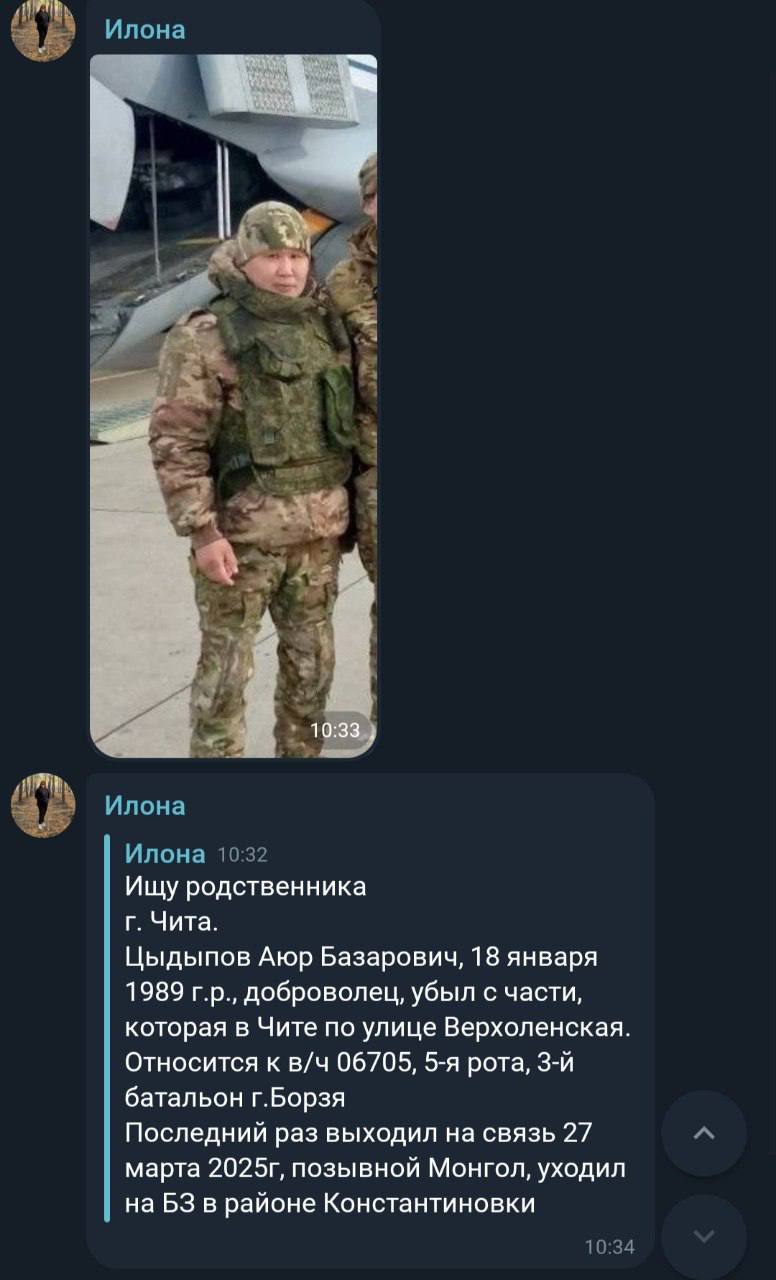This screenshot has width=776, height=1280.
Task: Select the line 'Ищу родственника'
Action: [246, 887]
